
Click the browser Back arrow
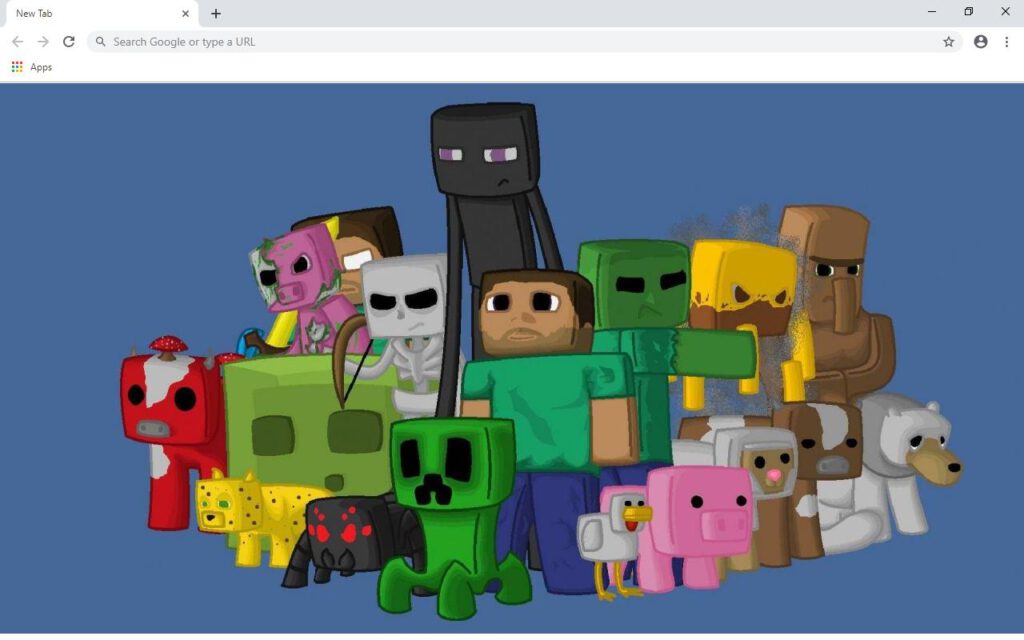click(18, 42)
